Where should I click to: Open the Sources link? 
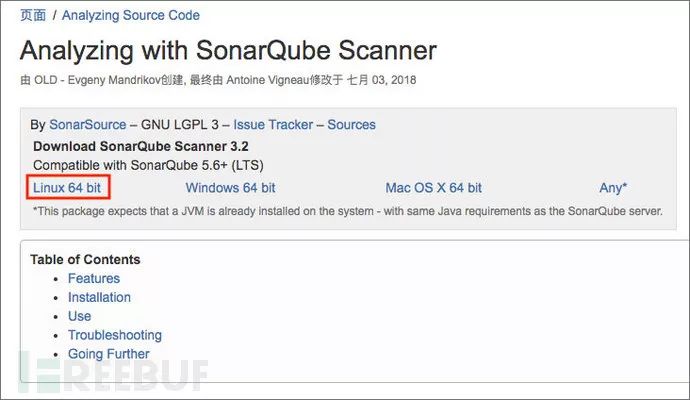point(351,125)
